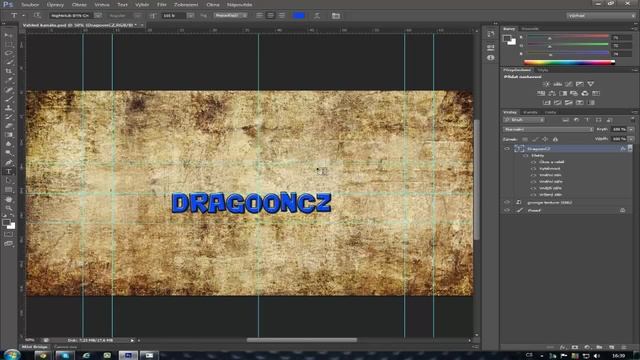Open the layer blend mode dropdown
Image resolution: width=640 pixels, height=360 pixels.
pos(548,129)
